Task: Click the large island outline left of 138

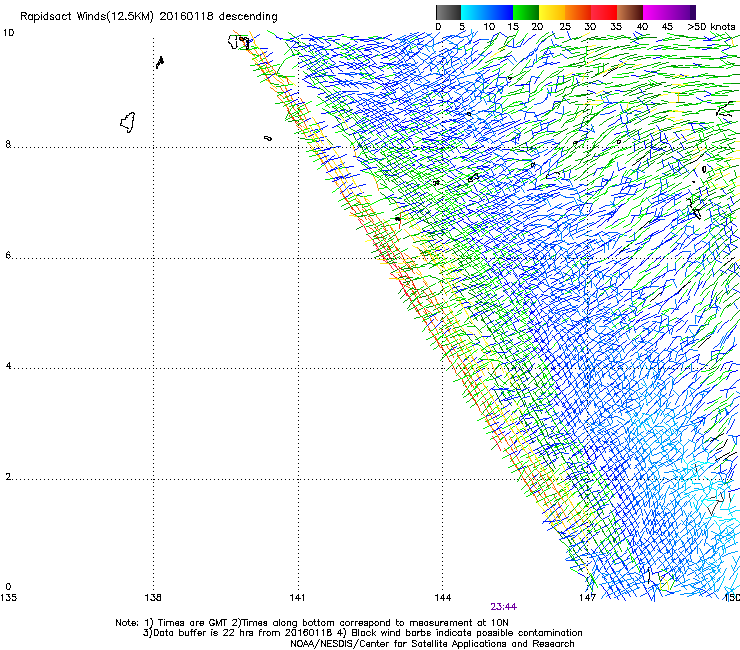Action: coord(128,122)
